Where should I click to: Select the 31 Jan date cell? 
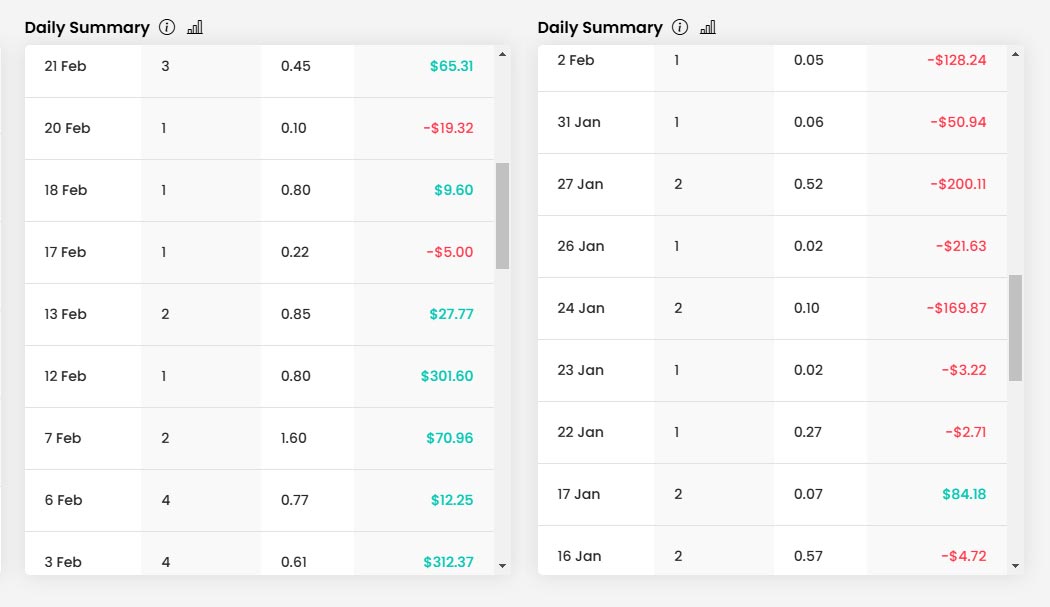pos(579,122)
